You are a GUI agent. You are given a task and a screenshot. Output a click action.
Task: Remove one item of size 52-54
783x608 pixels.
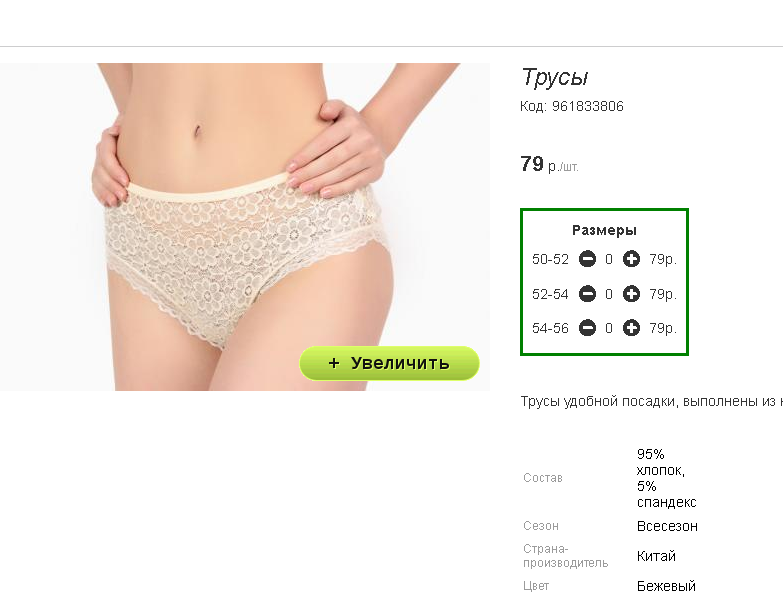click(587, 294)
